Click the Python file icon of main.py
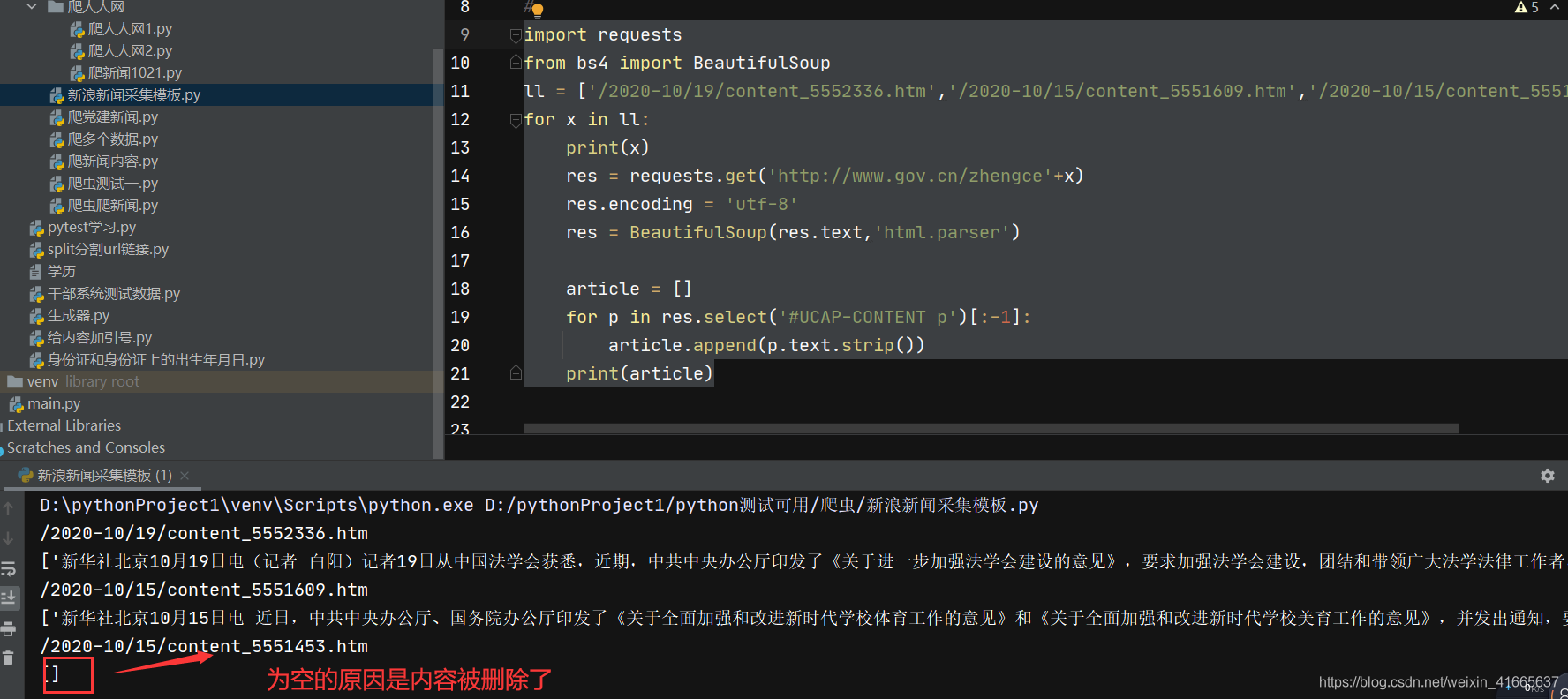The width and height of the screenshot is (1568, 699). click(x=16, y=404)
